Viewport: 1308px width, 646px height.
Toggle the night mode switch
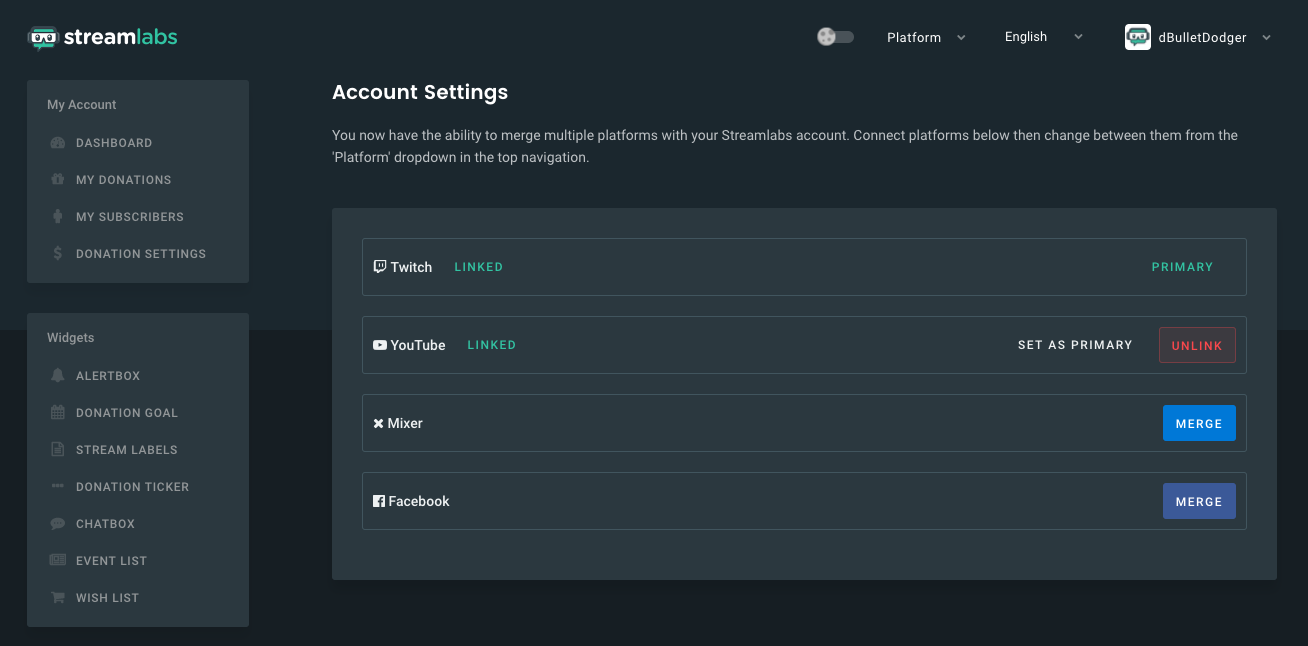(x=835, y=37)
